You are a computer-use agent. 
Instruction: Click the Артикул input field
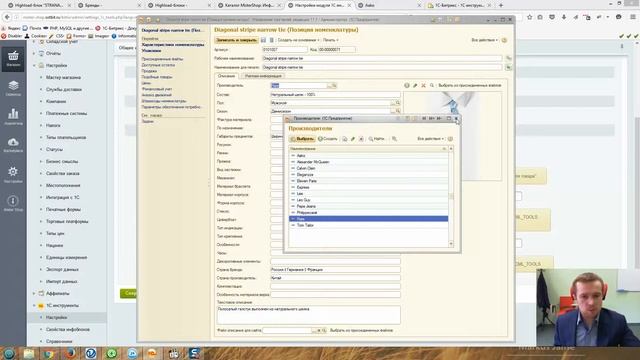(284, 49)
